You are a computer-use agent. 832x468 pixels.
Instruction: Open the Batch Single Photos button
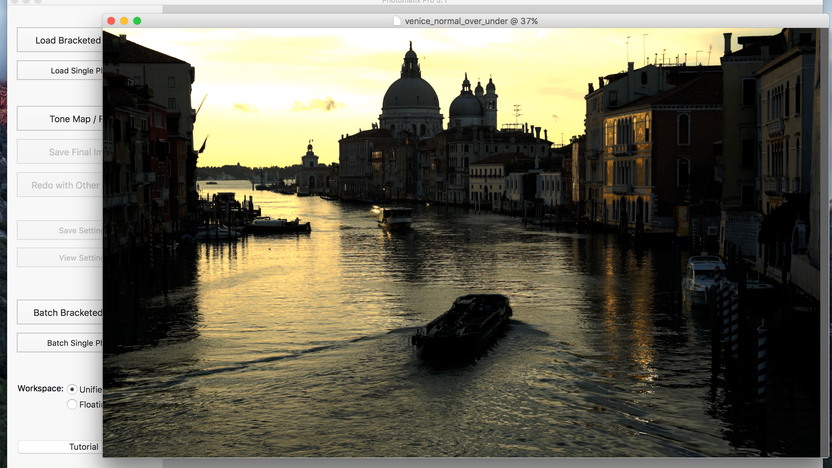[x=60, y=343]
